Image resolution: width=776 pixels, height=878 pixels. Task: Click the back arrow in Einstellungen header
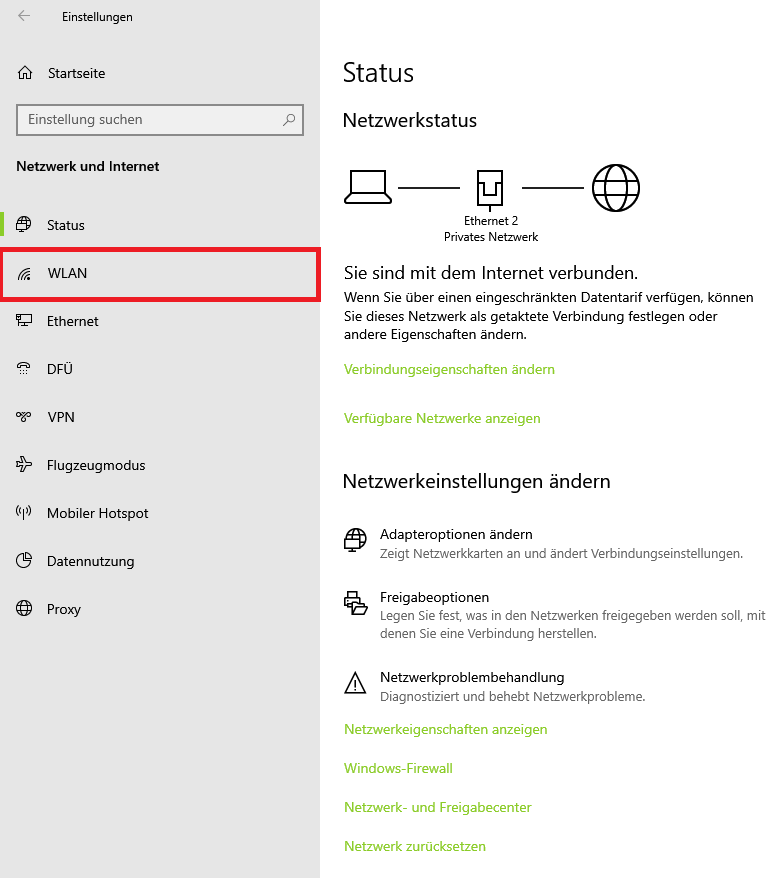point(24,16)
